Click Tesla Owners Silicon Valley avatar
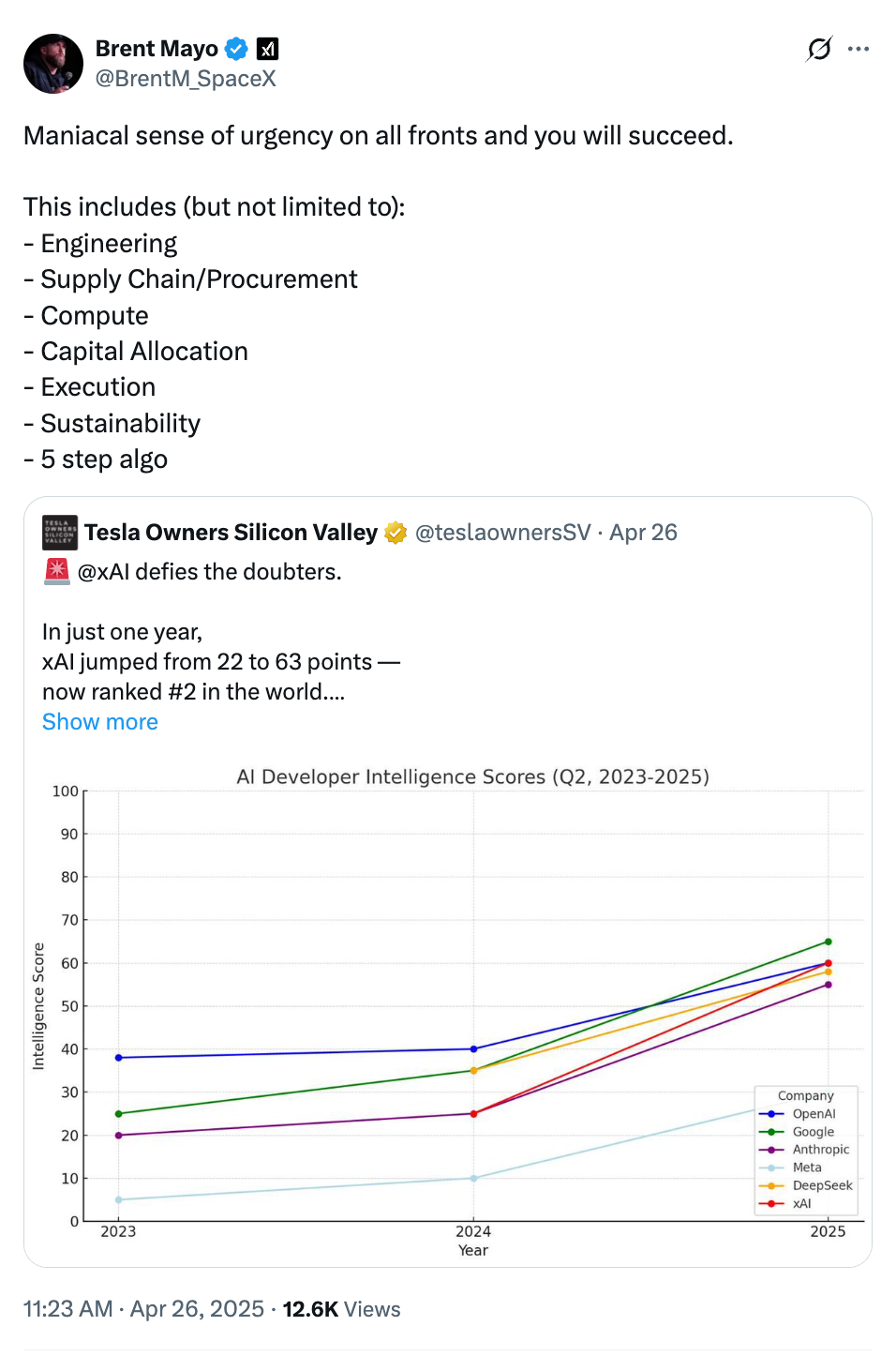 click(x=60, y=533)
